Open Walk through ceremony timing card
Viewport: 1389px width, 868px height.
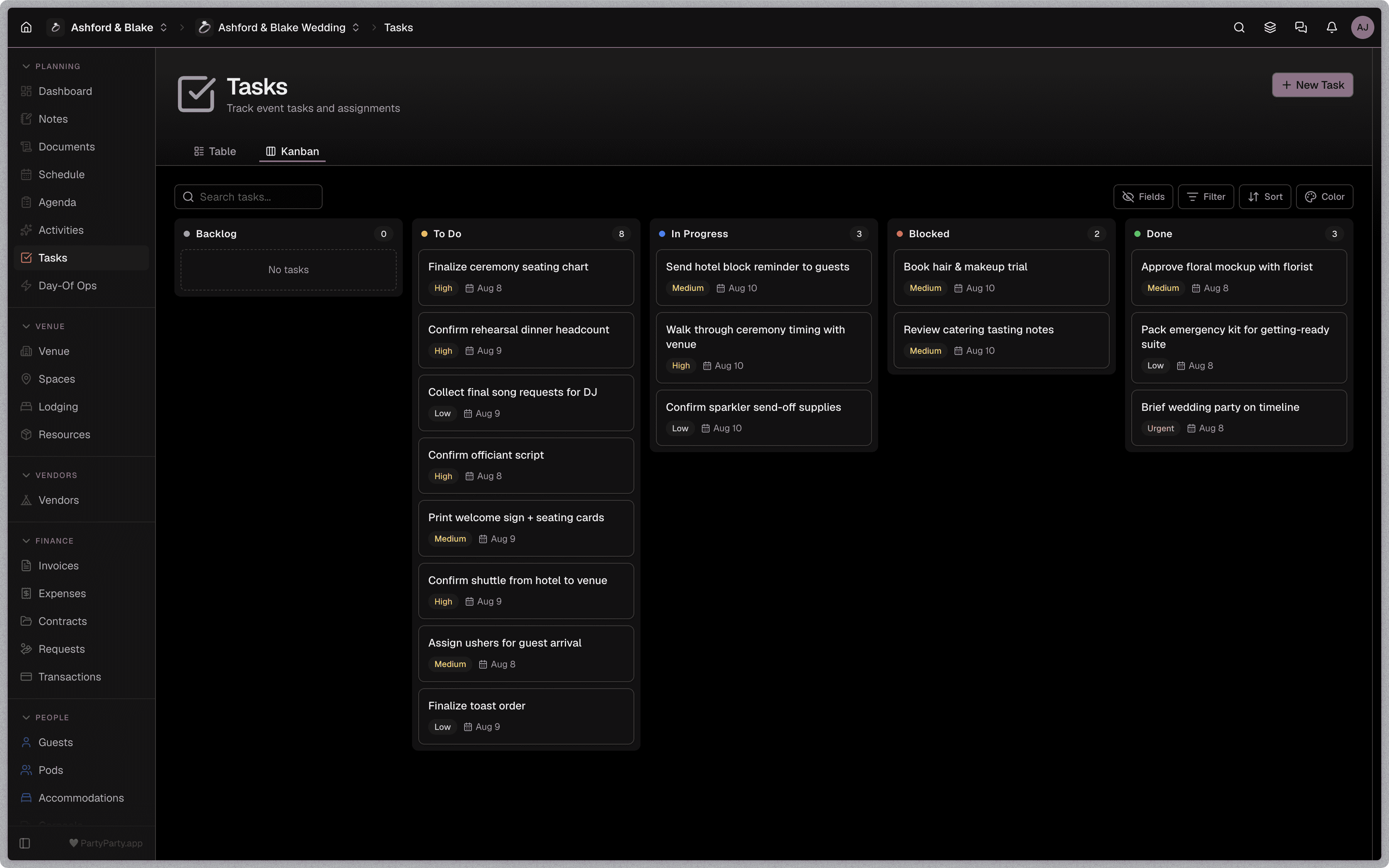[764, 347]
